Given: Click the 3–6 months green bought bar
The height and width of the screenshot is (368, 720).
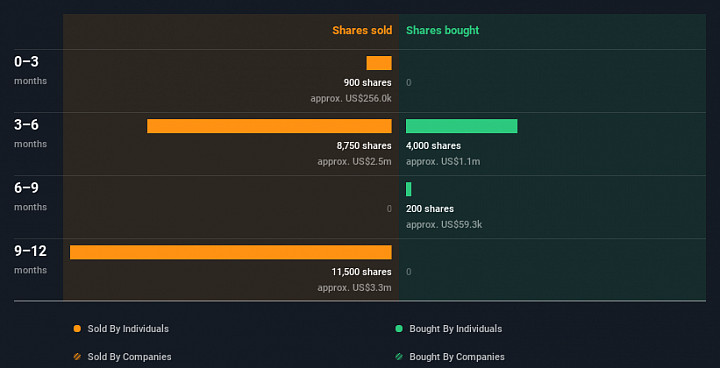Looking at the screenshot, I should click(461, 126).
